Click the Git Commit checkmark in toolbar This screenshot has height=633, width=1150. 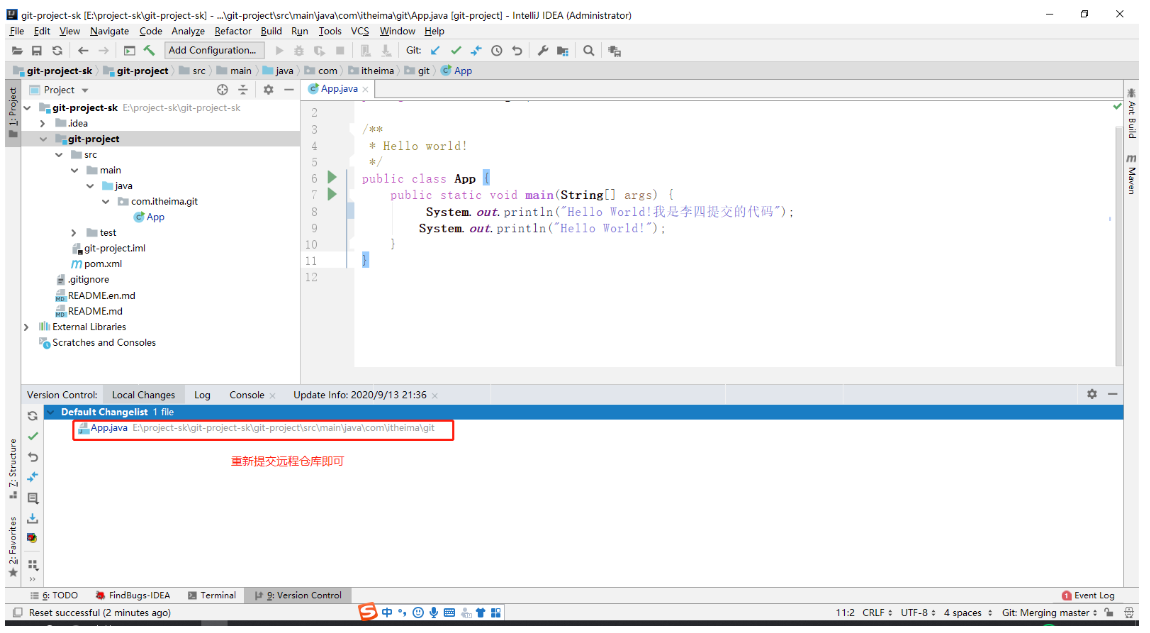tap(456, 51)
